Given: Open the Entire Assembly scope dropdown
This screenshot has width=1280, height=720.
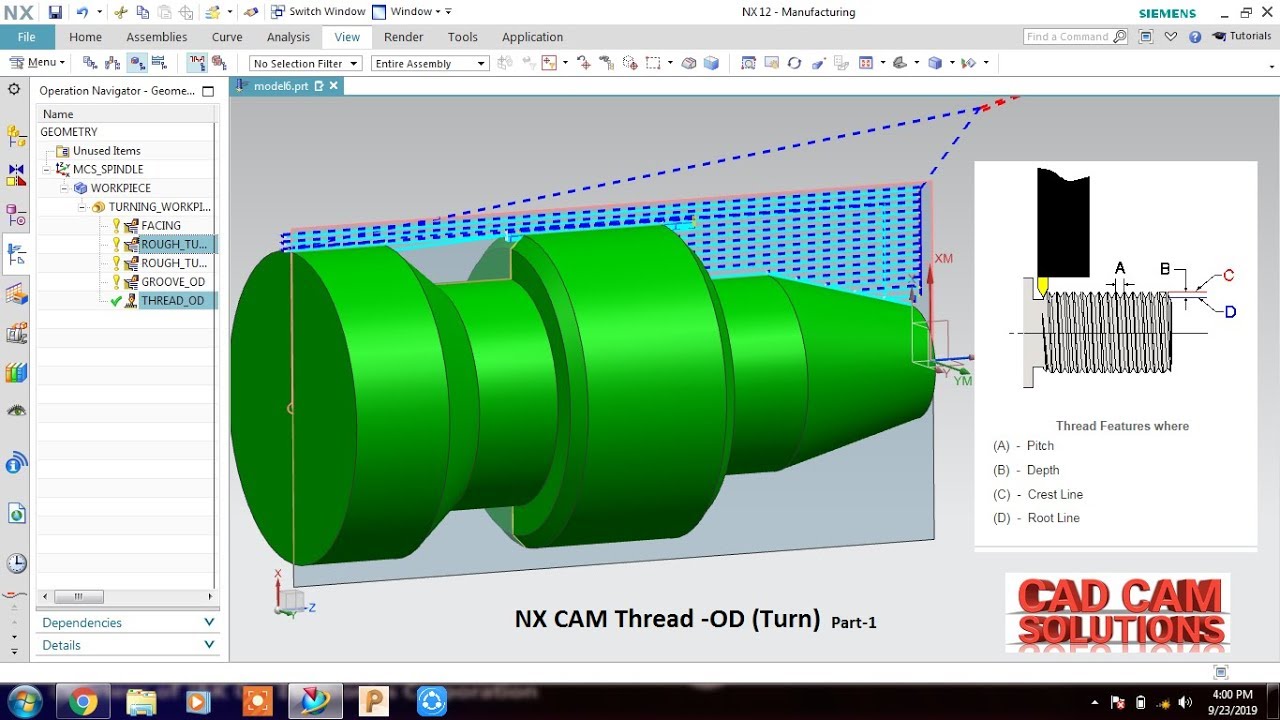Looking at the screenshot, I should tap(430, 63).
